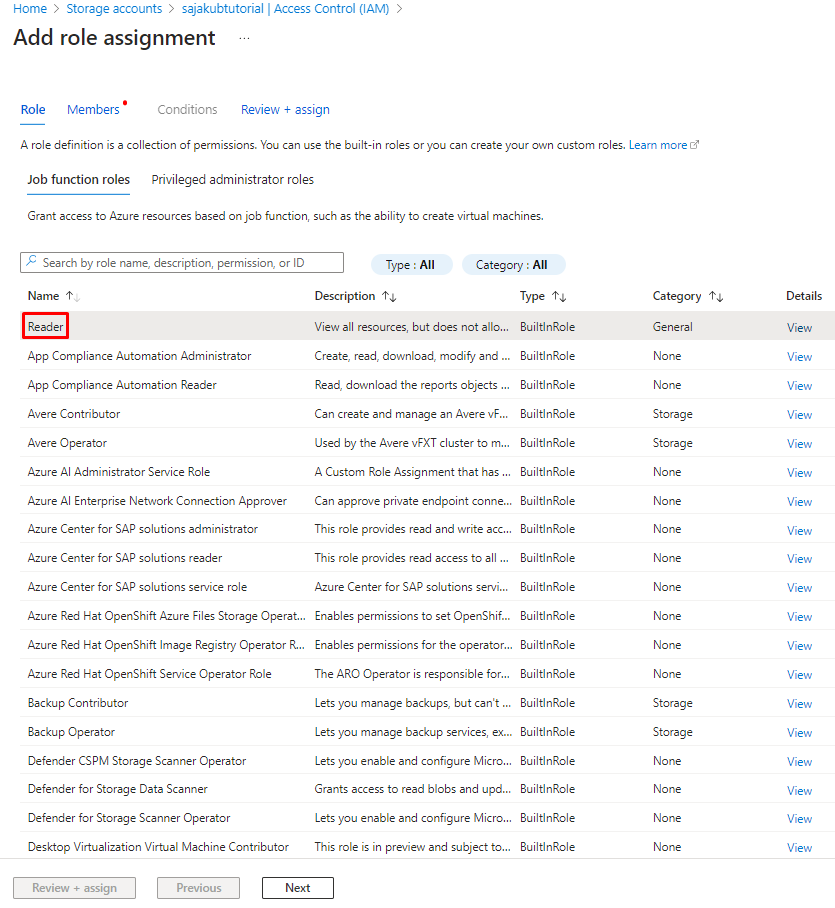Switch to the Role tab
The width and height of the screenshot is (835, 908).
33,109
